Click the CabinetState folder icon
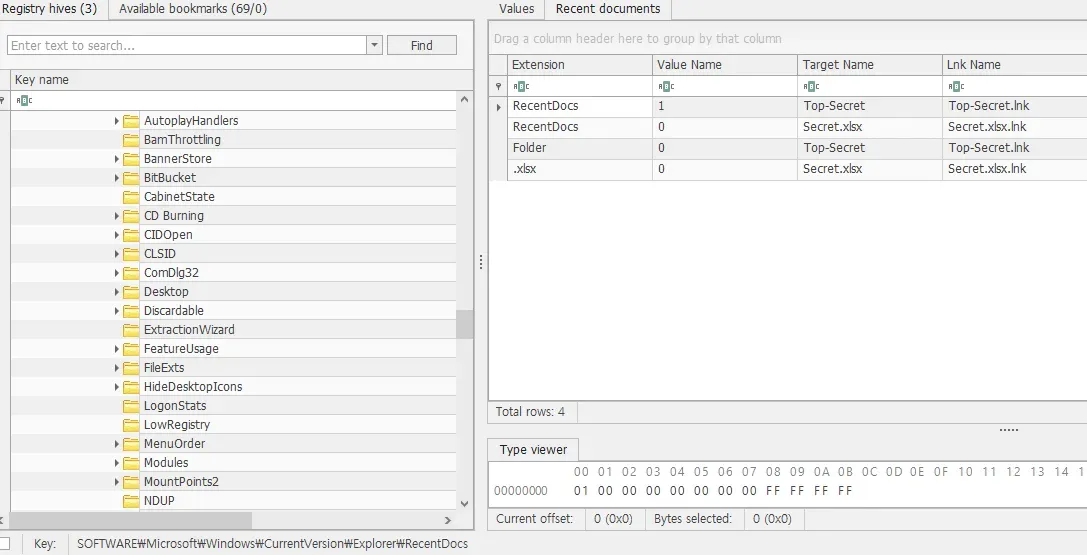Viewport: 1087px width, 555px height. click(x=131, y=197)
